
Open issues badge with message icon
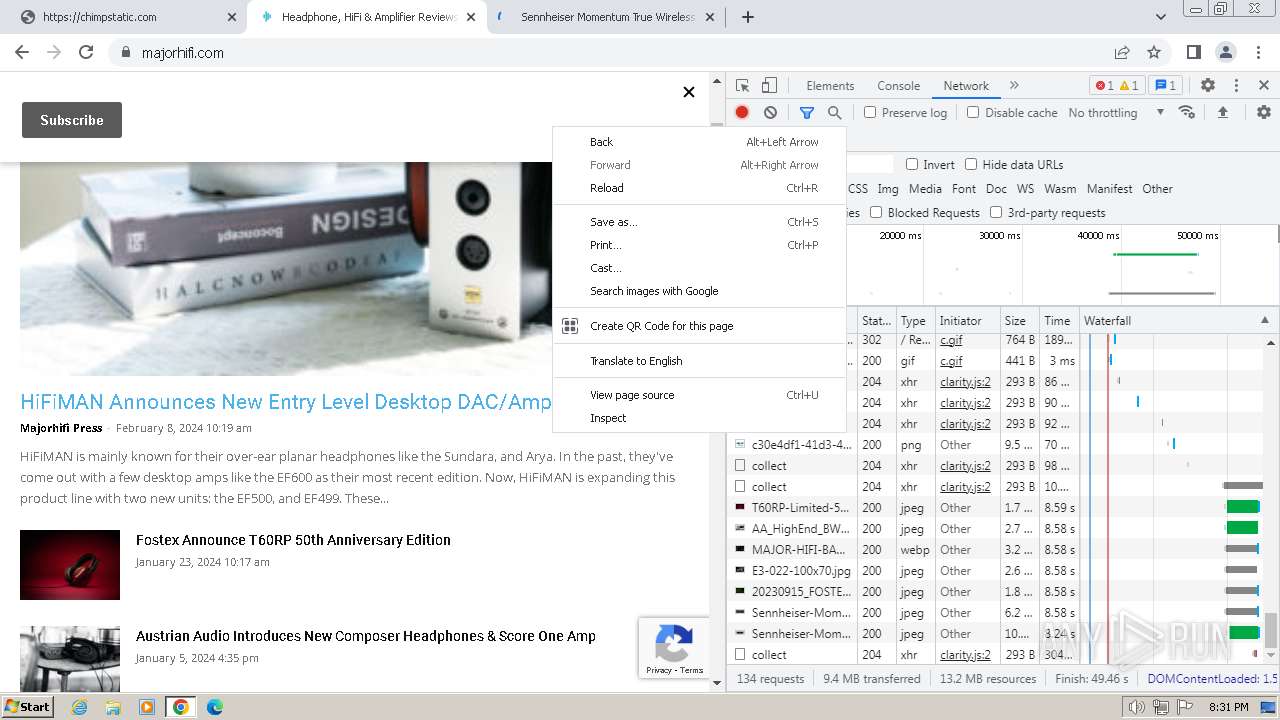pyautogui.click(x=1164, y=86)
